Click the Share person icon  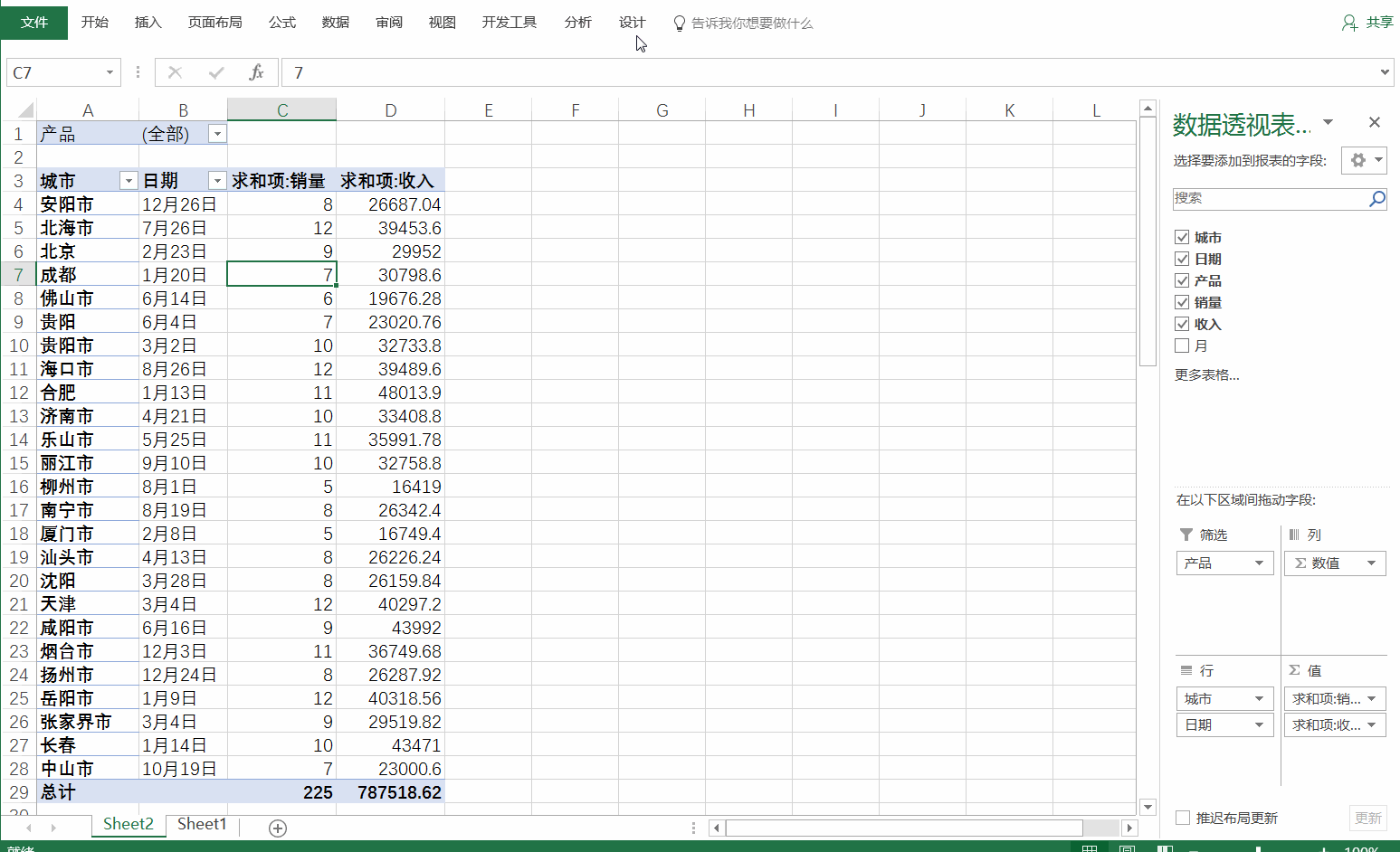point(1349,23)
